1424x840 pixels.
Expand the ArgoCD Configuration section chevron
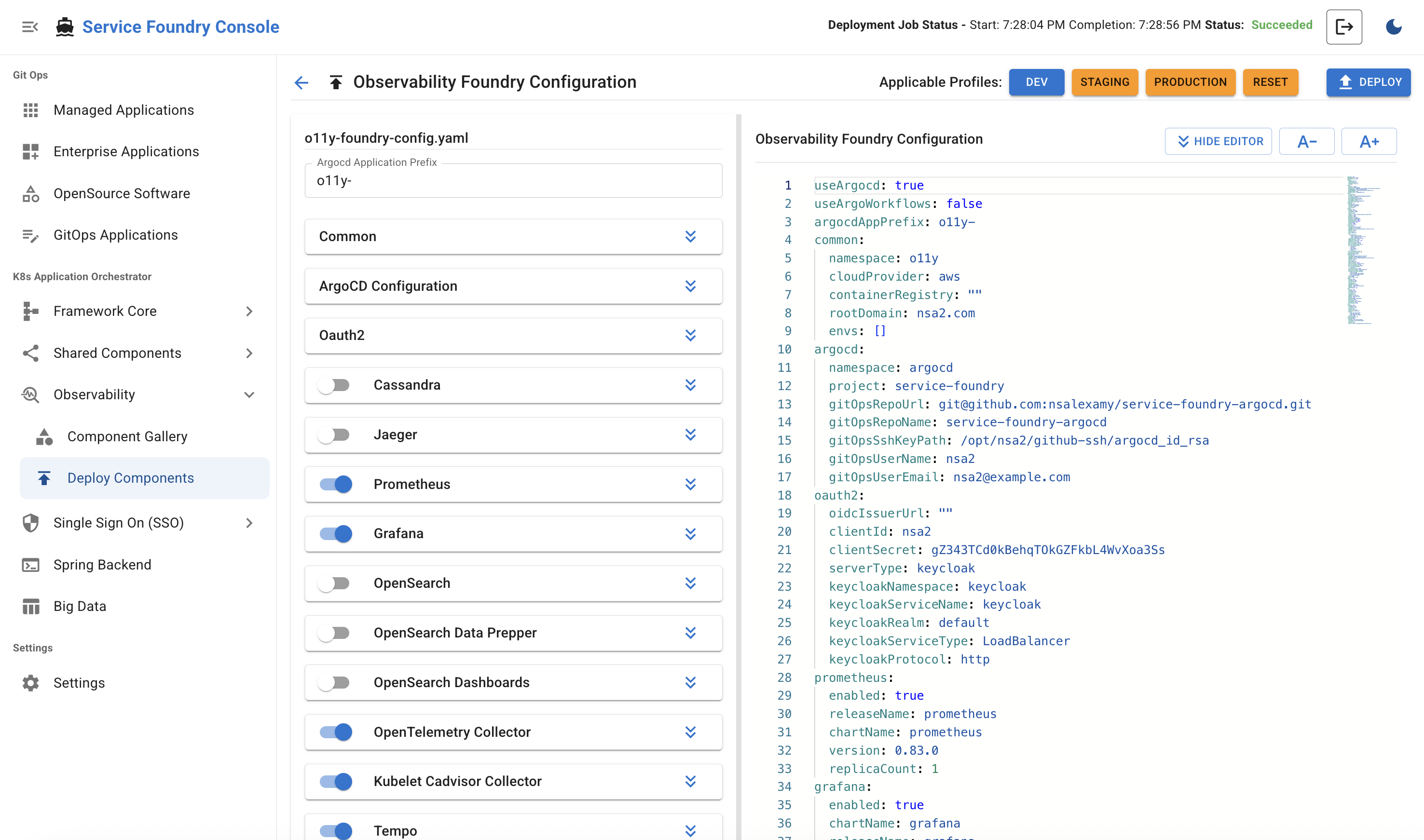point(690,286)
